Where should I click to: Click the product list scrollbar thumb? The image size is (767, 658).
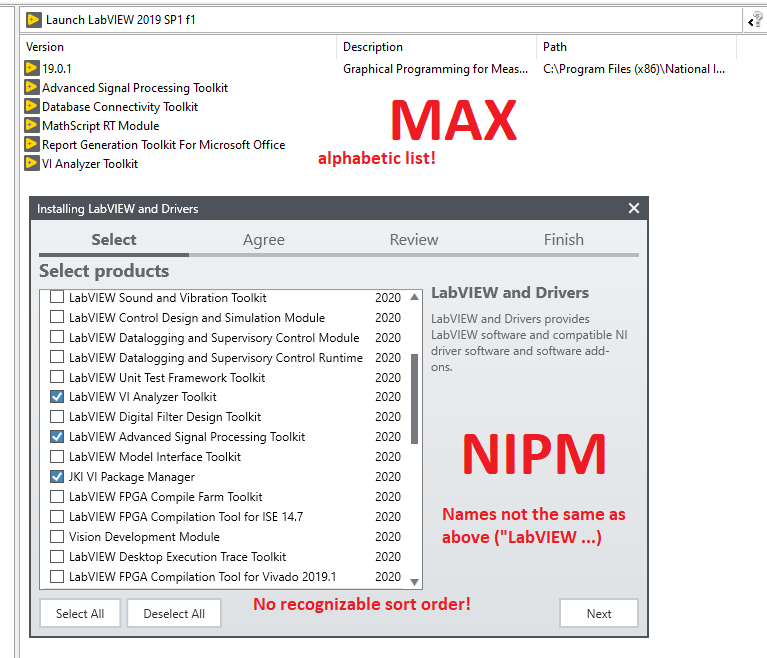pos(414,399)
